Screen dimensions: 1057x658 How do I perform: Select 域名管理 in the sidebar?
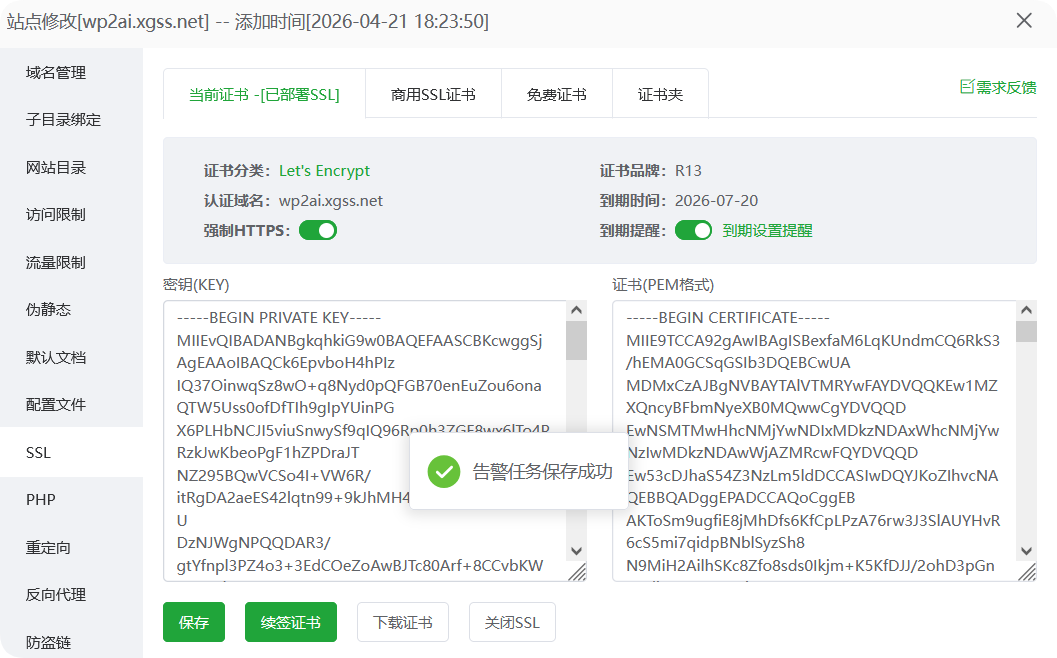pos(58,72)
